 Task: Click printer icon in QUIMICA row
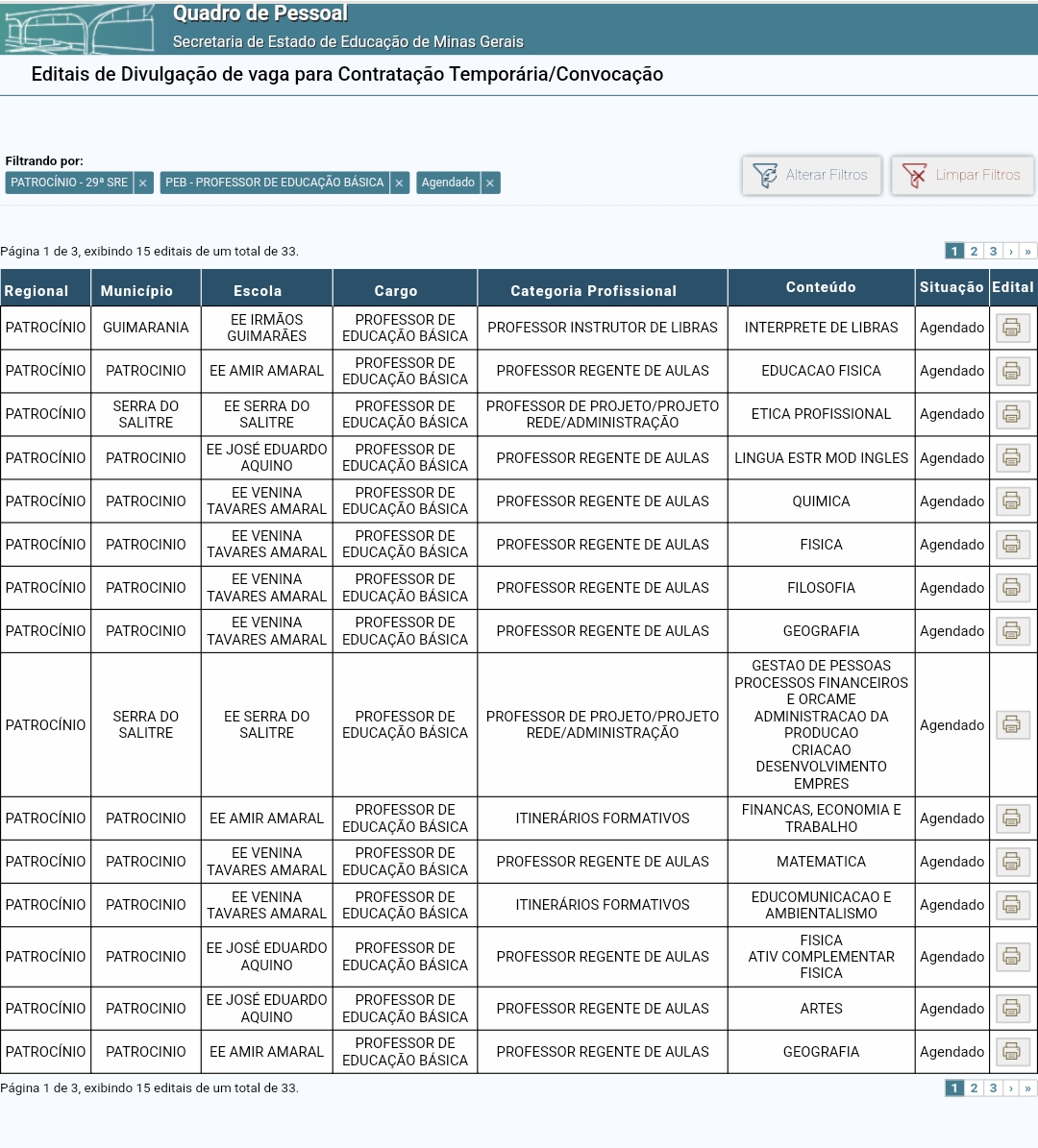tap(1011, 501)
